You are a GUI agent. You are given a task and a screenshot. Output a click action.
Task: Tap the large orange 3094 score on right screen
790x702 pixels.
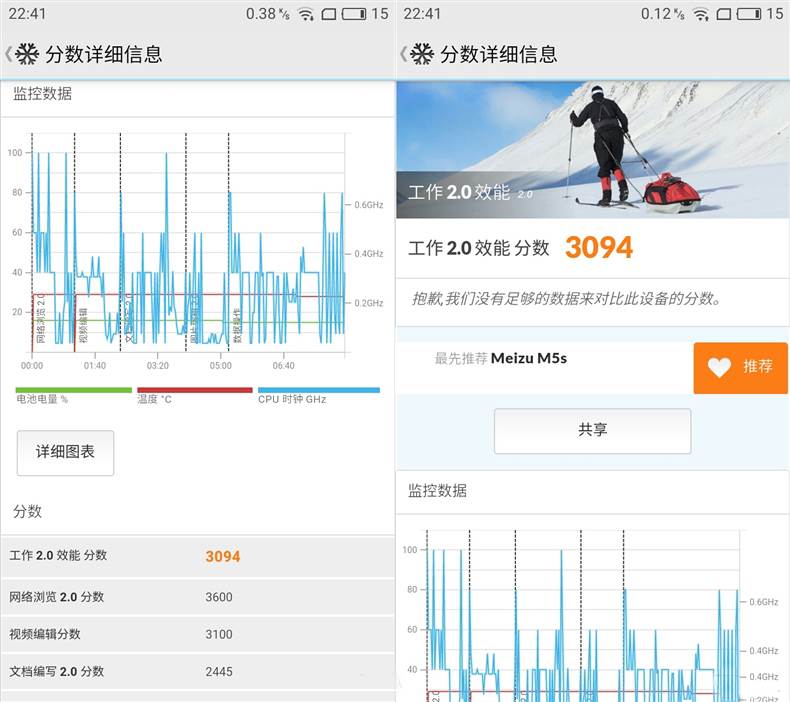(599, 248)
